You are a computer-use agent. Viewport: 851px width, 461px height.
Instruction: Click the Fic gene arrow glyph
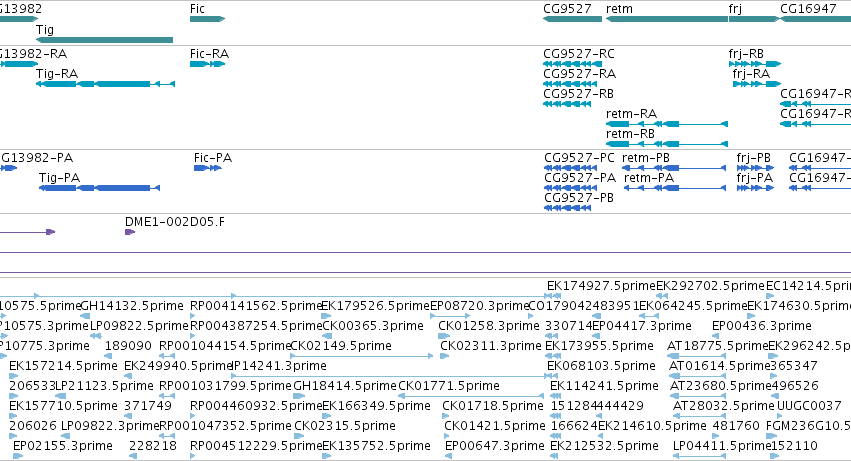click(x=207, y=19)
